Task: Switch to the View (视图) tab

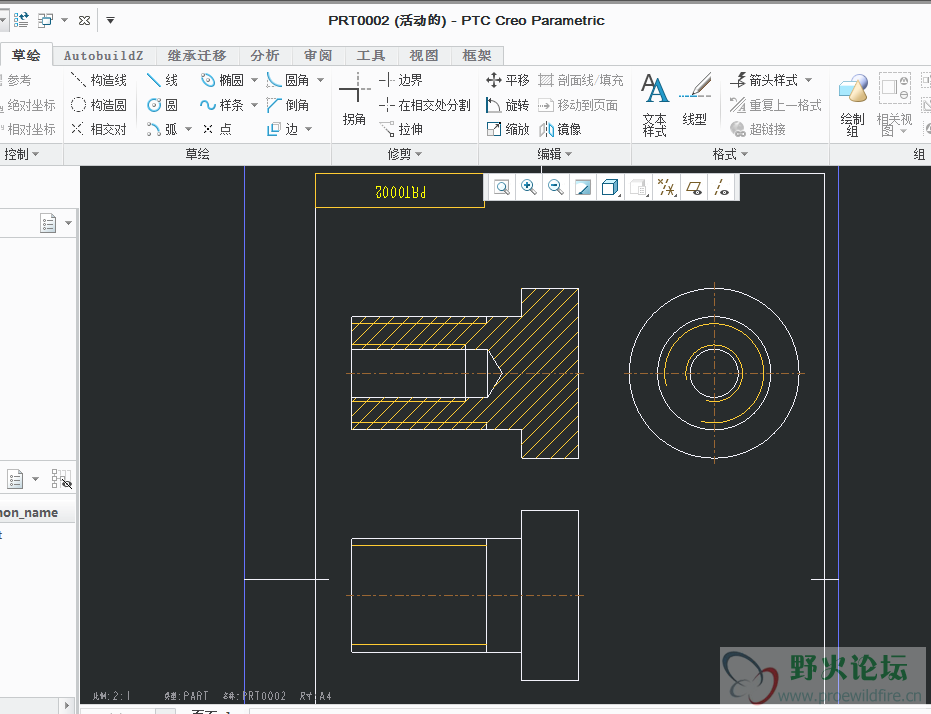Action: (424, 56)
